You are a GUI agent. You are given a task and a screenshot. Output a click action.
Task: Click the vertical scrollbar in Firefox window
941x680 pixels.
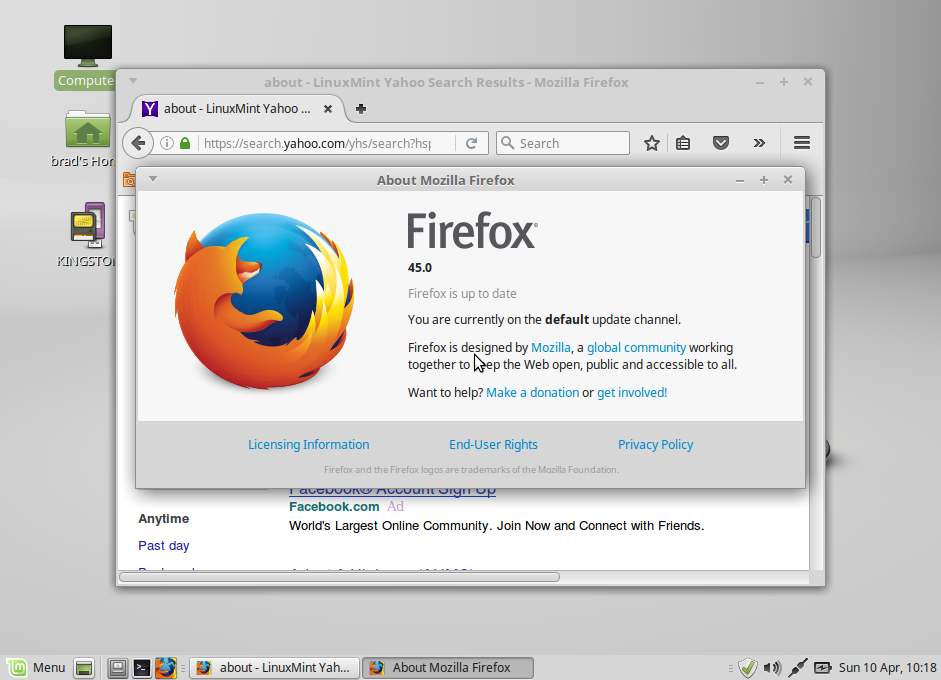(x=816, y=228)
